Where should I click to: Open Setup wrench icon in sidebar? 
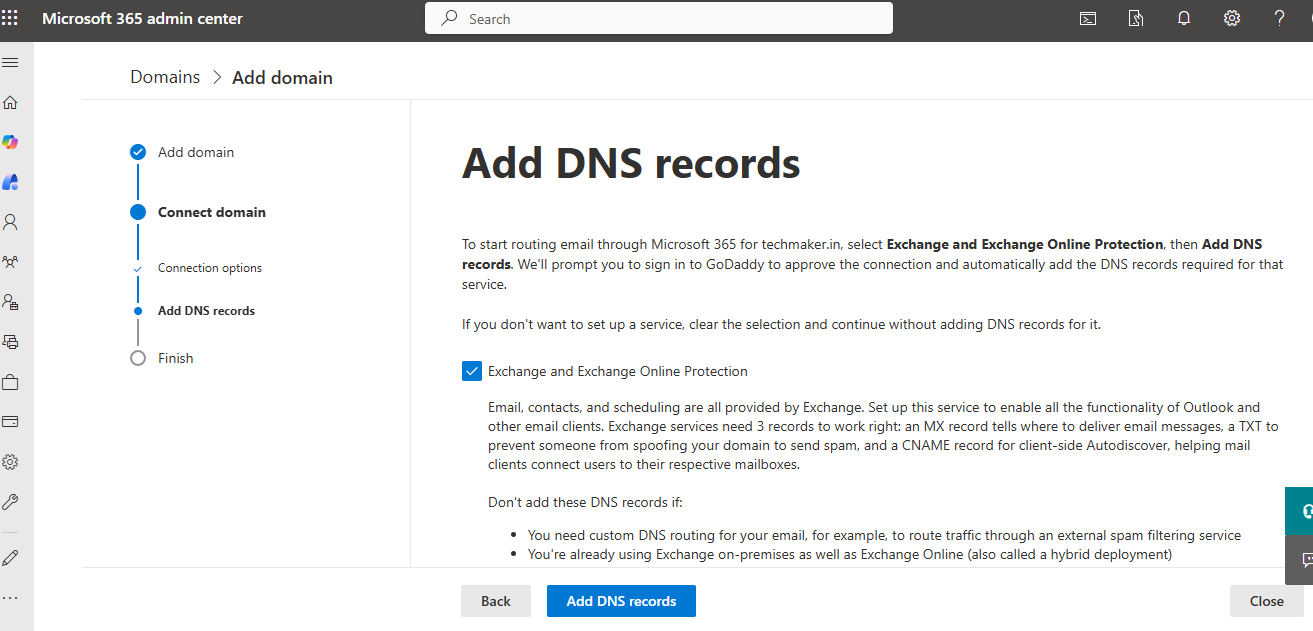[x=11, y=502]
